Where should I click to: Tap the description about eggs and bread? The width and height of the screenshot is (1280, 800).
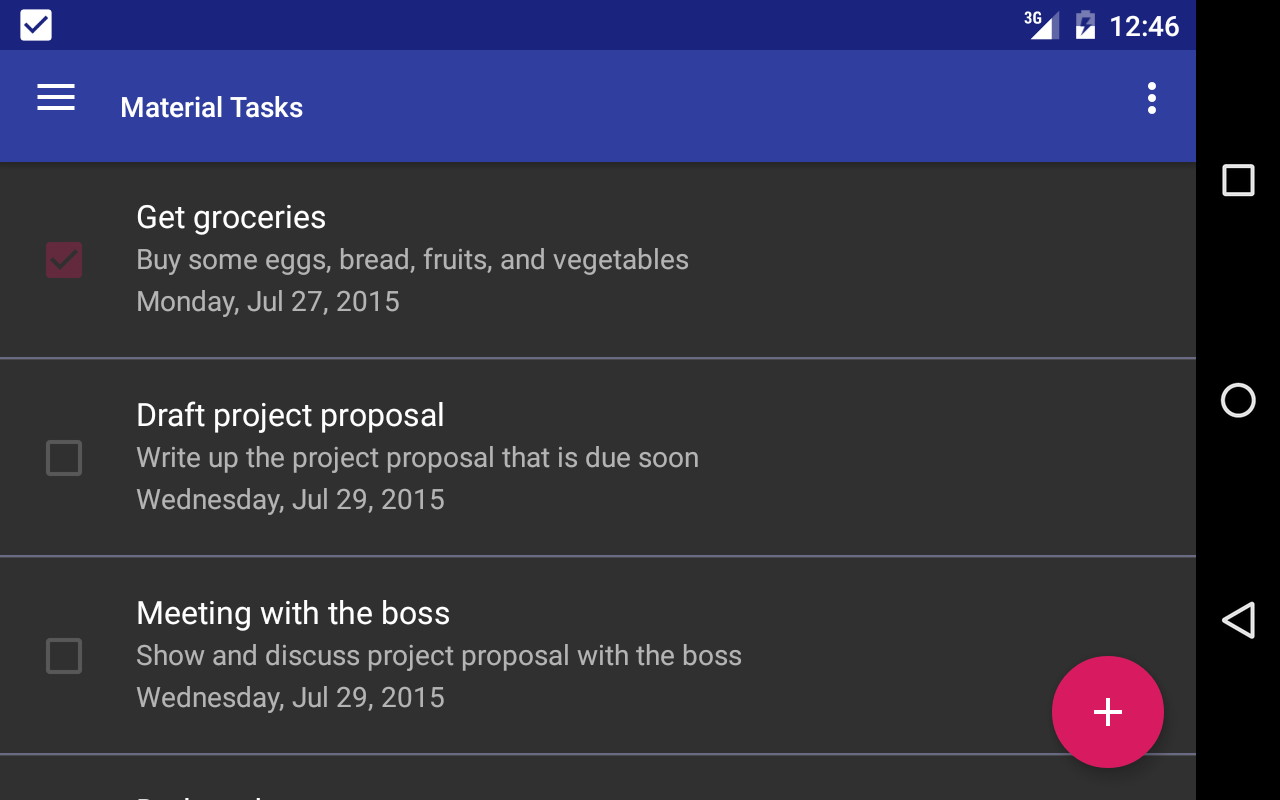click(x=412, y=260)
